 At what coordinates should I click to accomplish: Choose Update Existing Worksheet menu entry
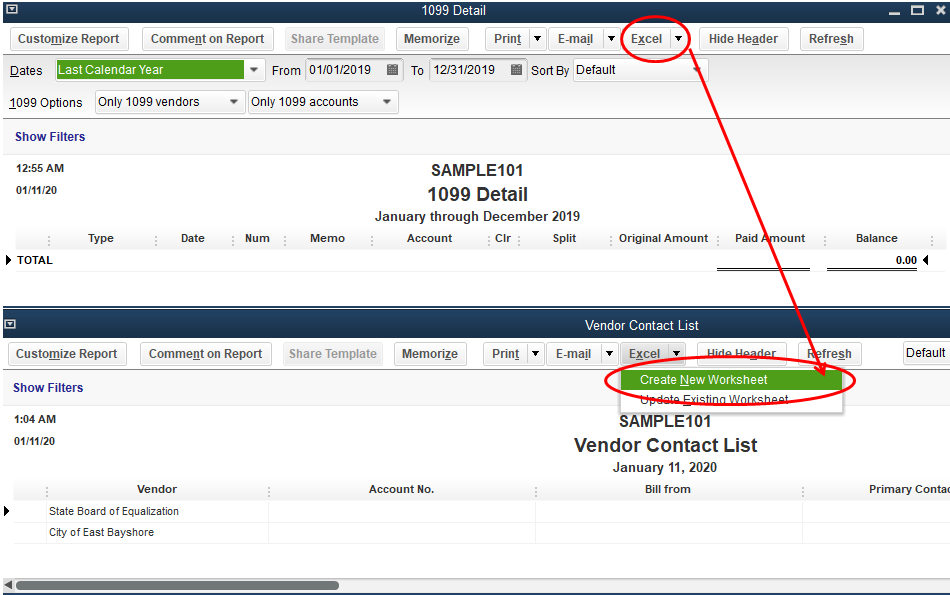click(731, 399)
